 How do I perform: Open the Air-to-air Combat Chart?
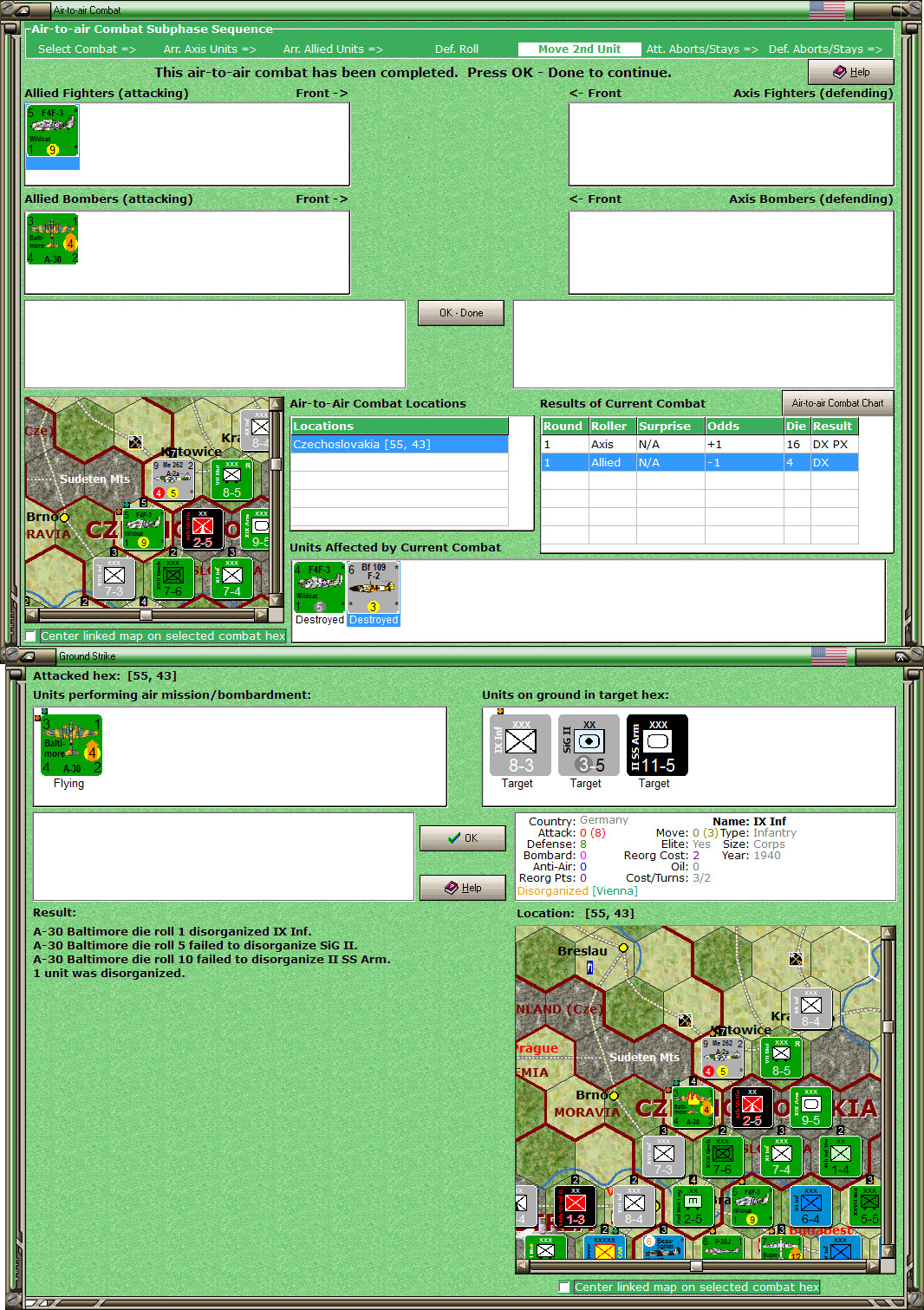(837, 403)
